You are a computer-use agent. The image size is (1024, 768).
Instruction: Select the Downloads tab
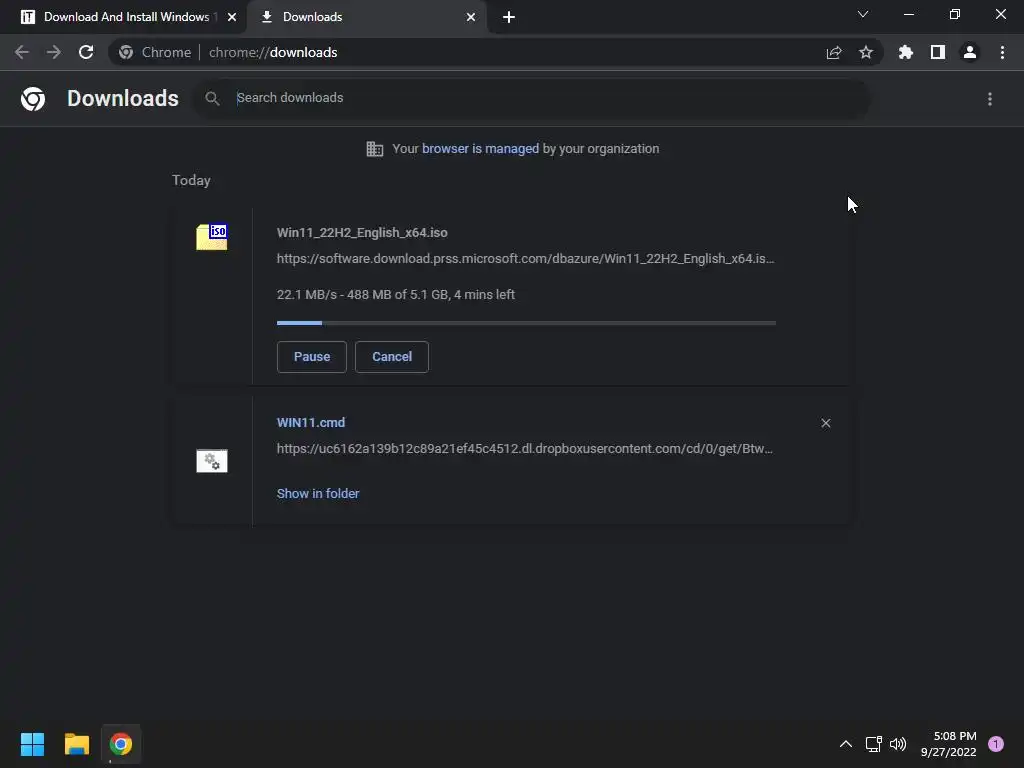point(368,17)
